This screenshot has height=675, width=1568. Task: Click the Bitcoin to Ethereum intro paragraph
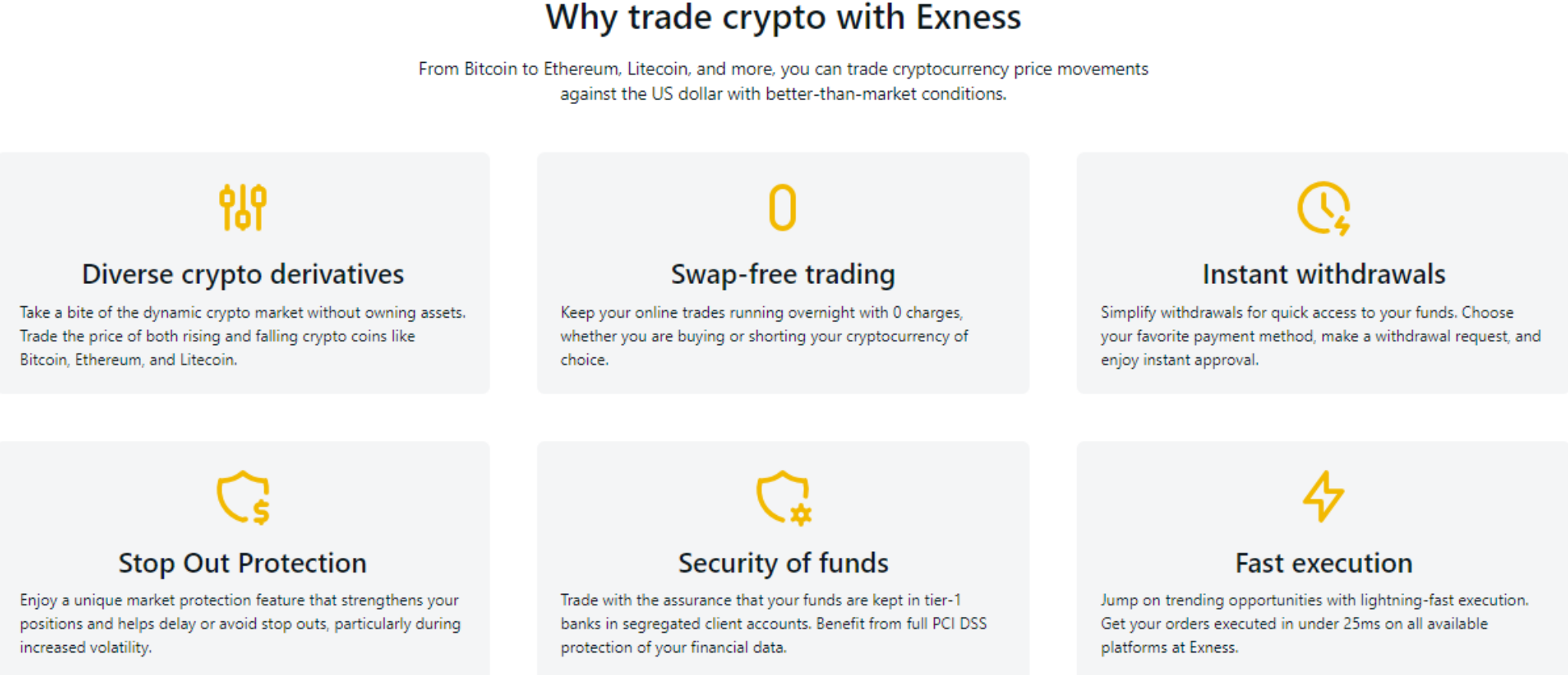pyautogui.click(x=782, y=81)
